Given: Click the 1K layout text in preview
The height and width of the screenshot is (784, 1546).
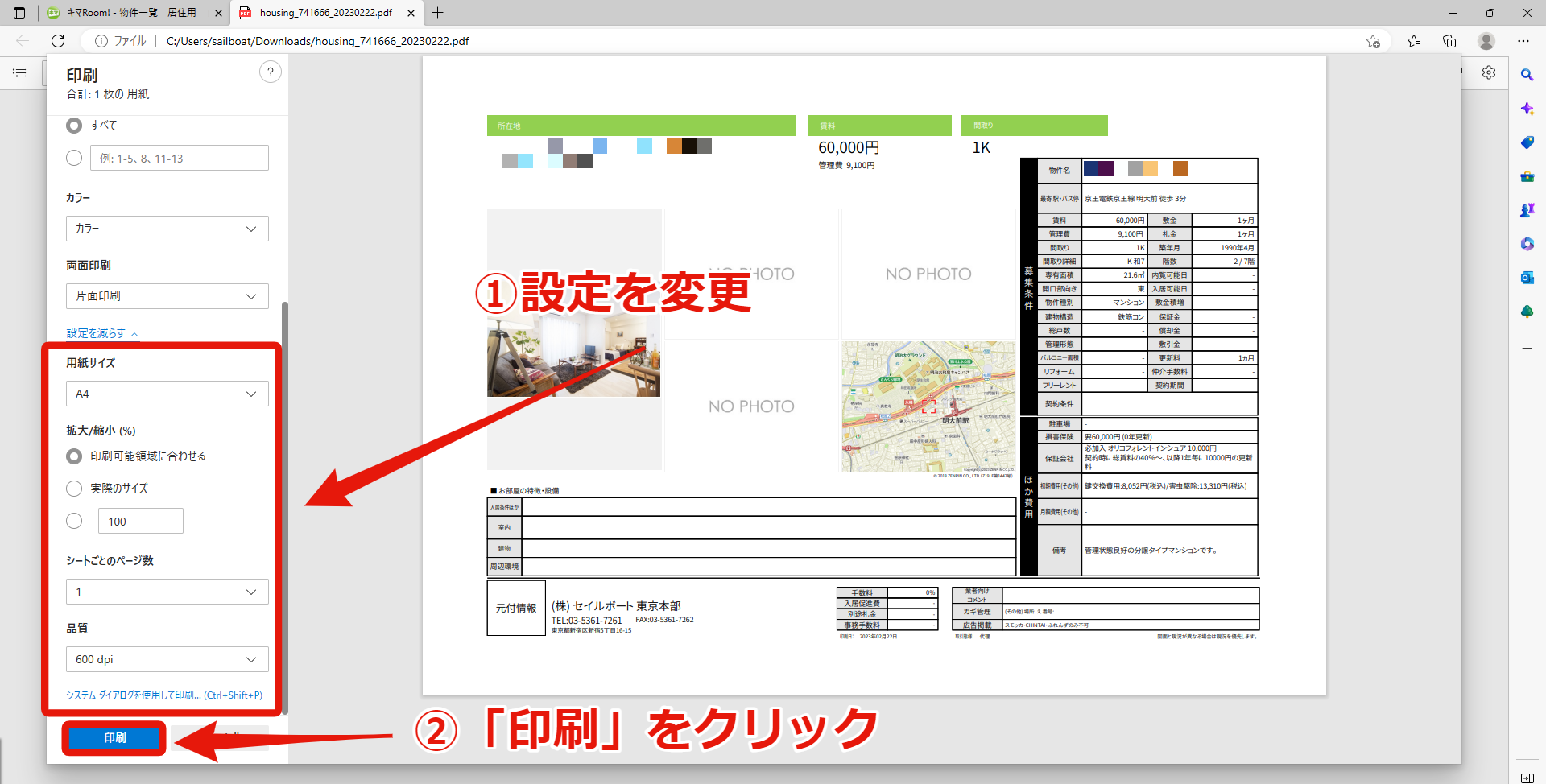Looking at the screenshot, I should coord(981,147).
